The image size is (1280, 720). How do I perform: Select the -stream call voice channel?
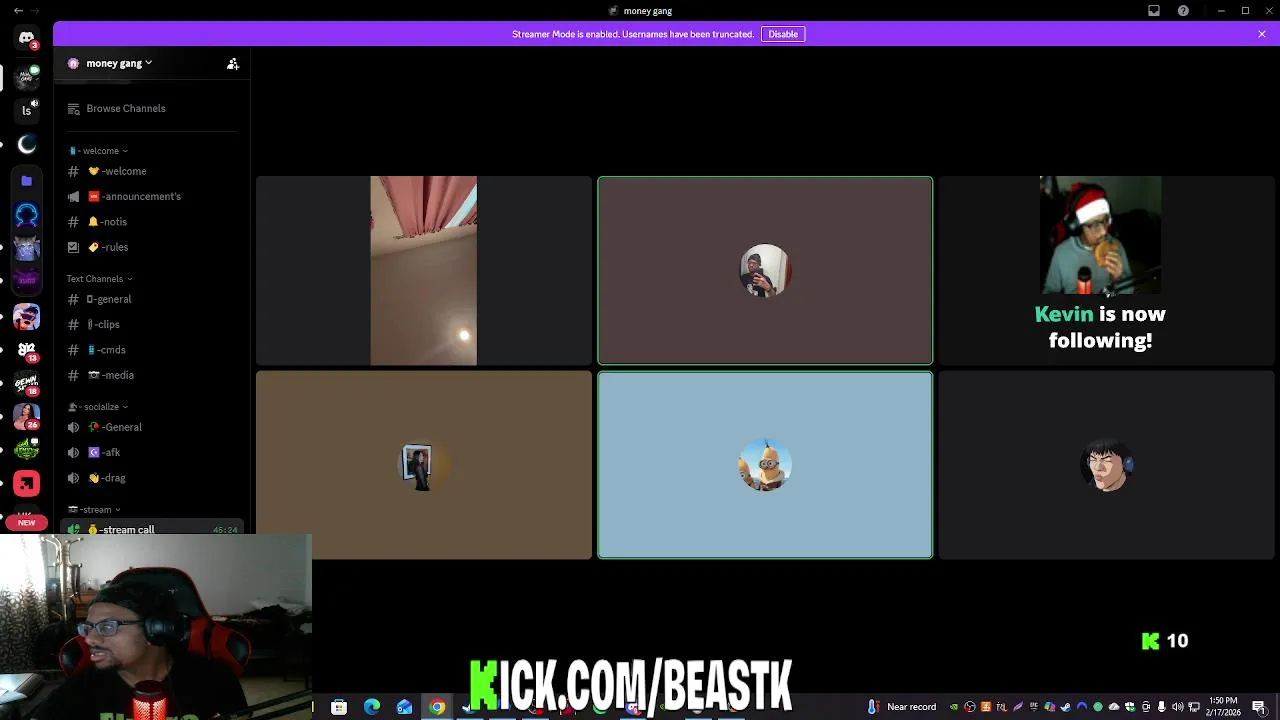150,528
